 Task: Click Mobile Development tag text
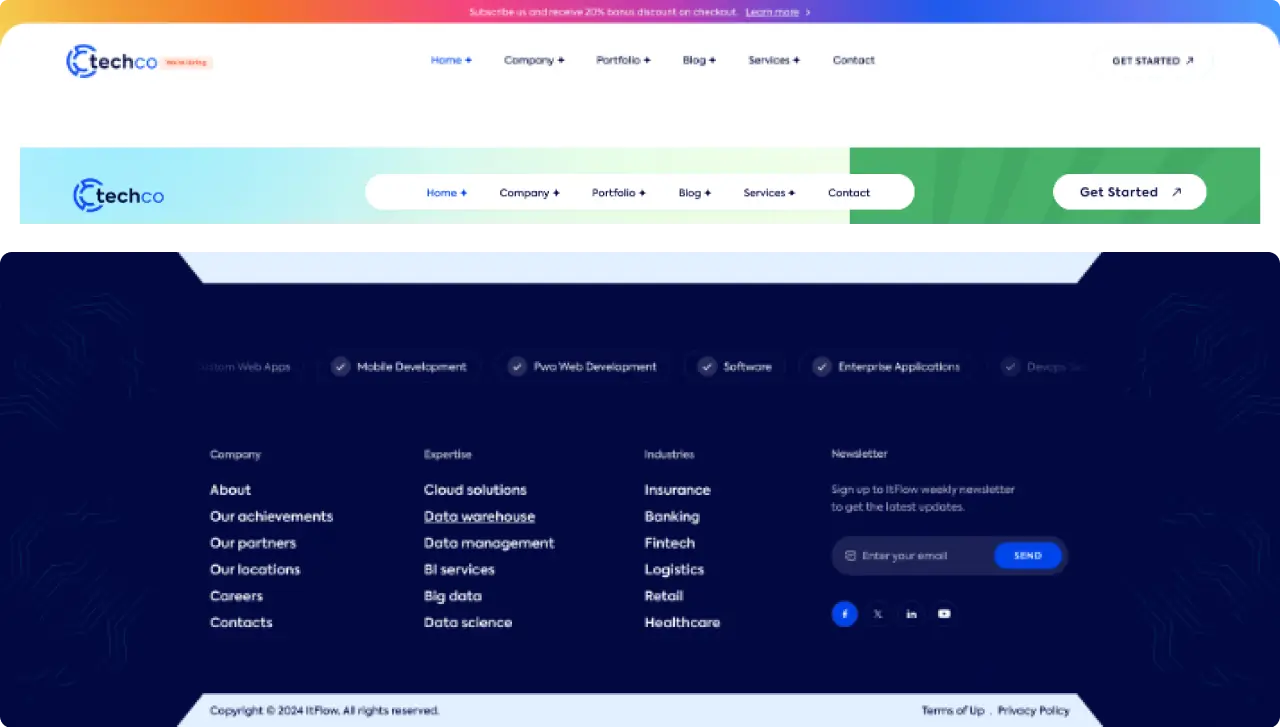[x=412, y=367]
